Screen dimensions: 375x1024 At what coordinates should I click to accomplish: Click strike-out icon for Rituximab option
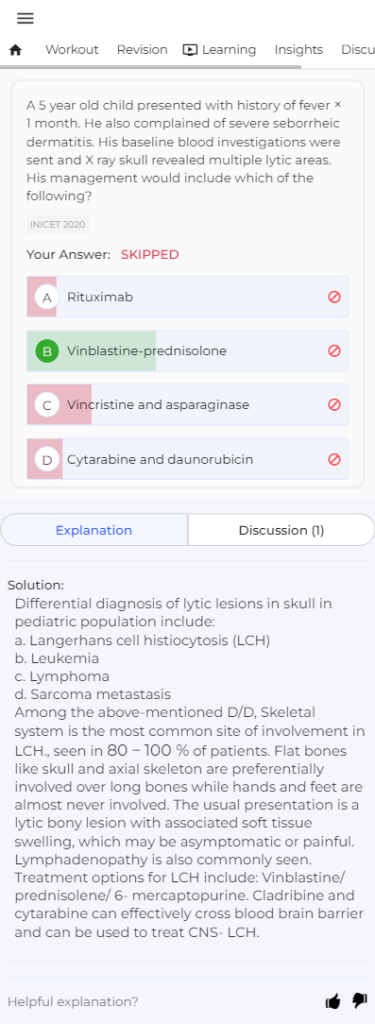tap(334, 297)
